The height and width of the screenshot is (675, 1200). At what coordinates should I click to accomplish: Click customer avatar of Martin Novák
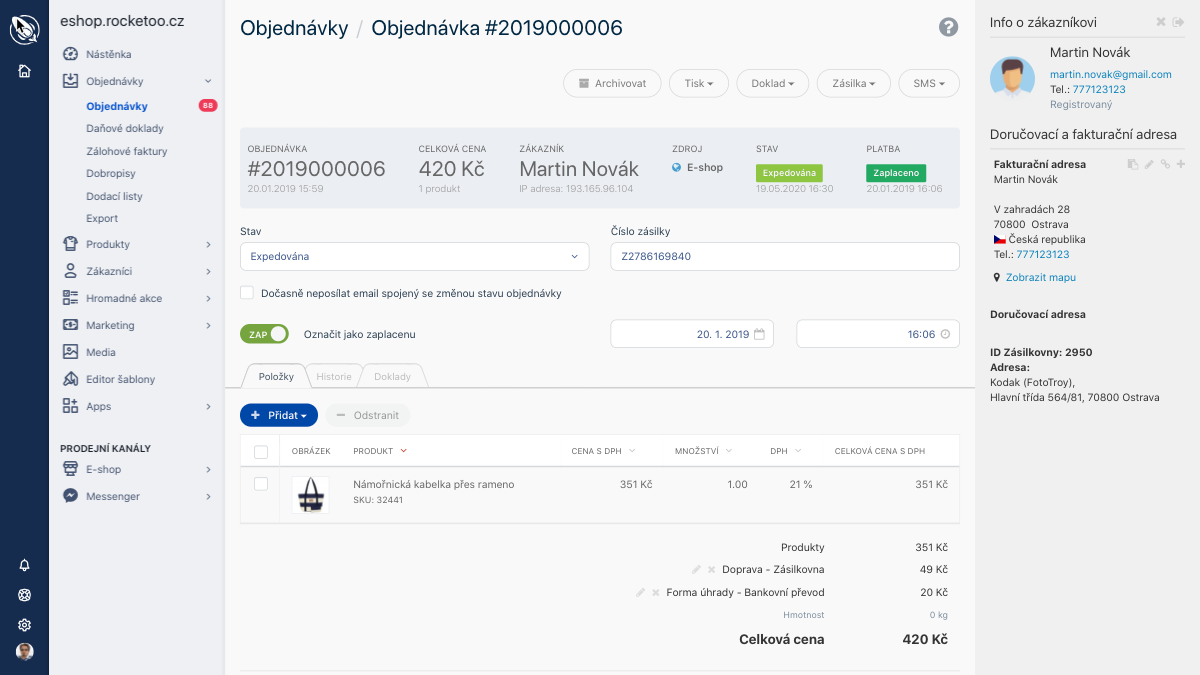click(x=1013, y=77)
